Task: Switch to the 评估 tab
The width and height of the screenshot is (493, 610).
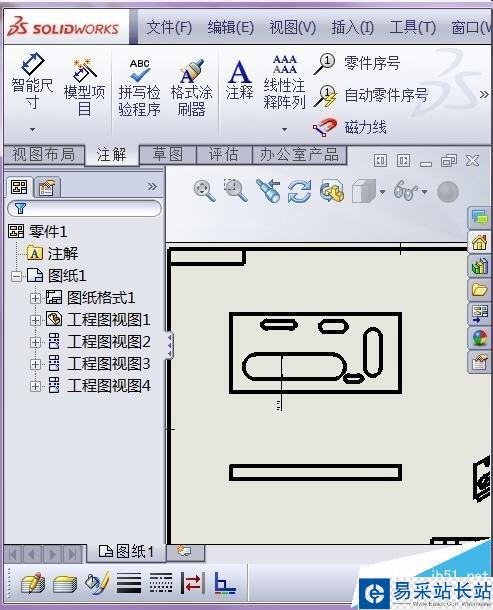Action: (224, 154)
